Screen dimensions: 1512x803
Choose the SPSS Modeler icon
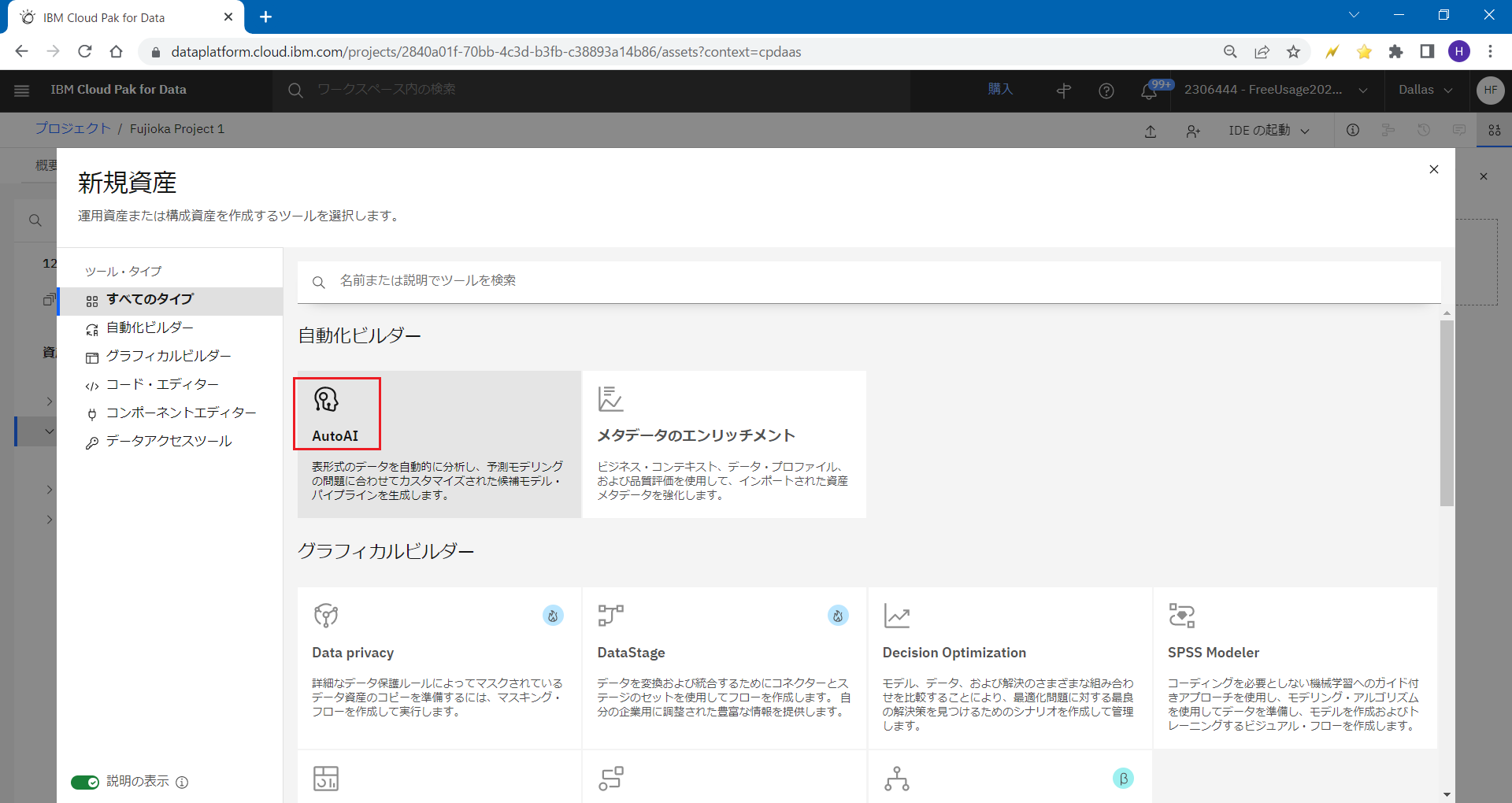(x=1181, y=615)
